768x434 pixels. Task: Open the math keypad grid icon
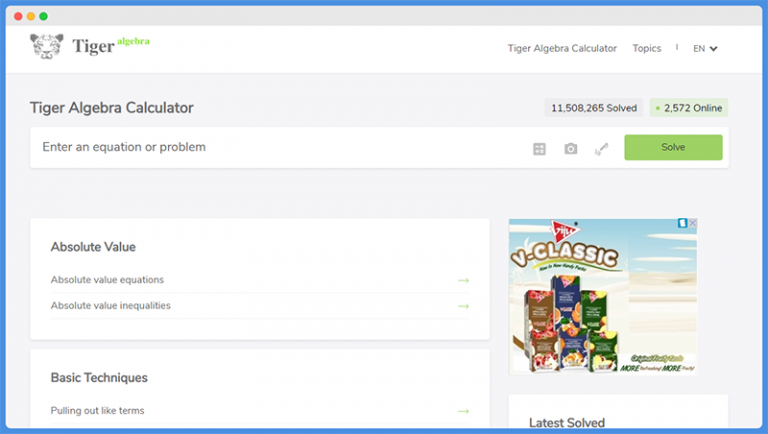tap(539, 149)
